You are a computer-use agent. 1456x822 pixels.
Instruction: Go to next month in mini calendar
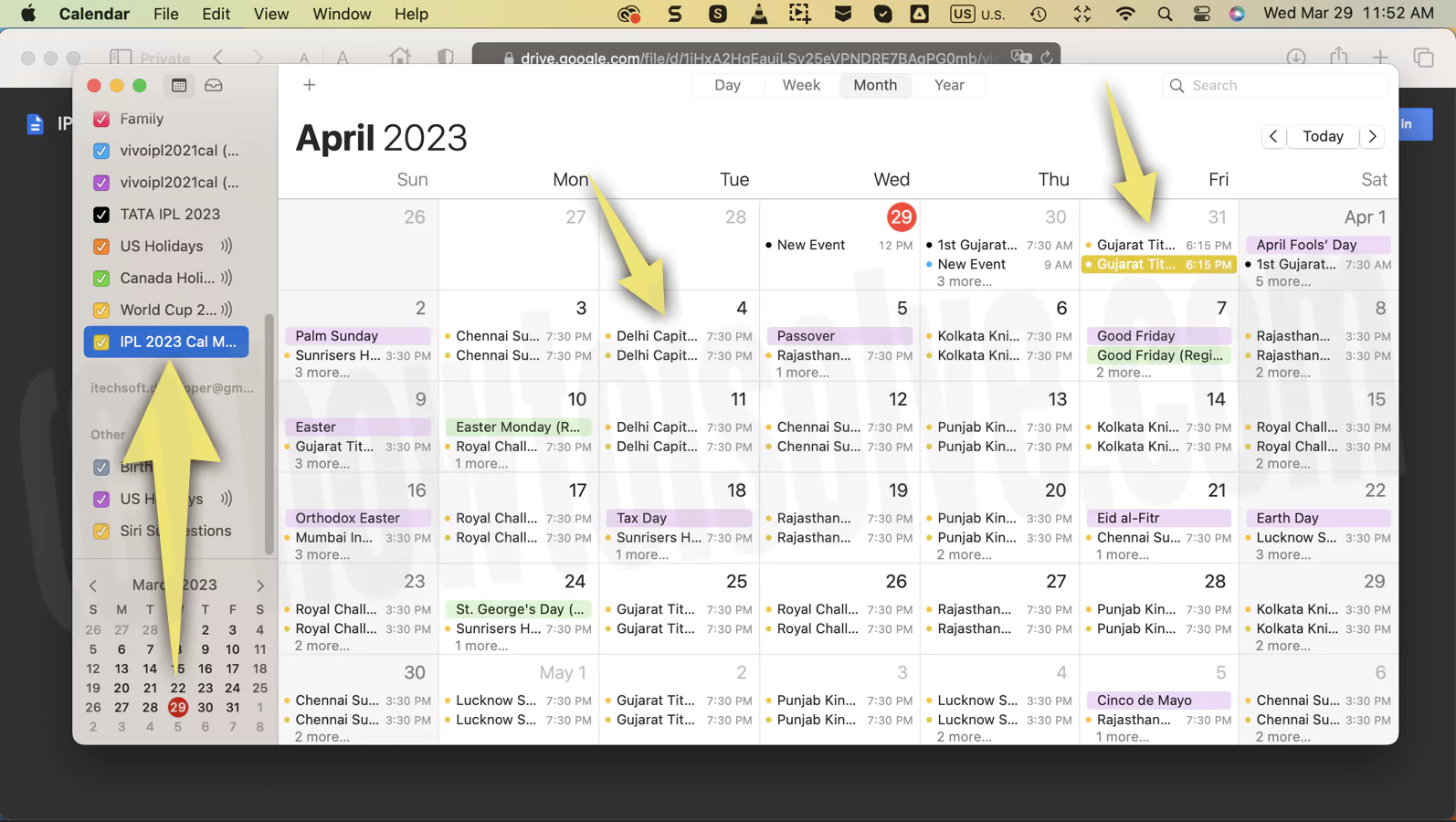260,585
